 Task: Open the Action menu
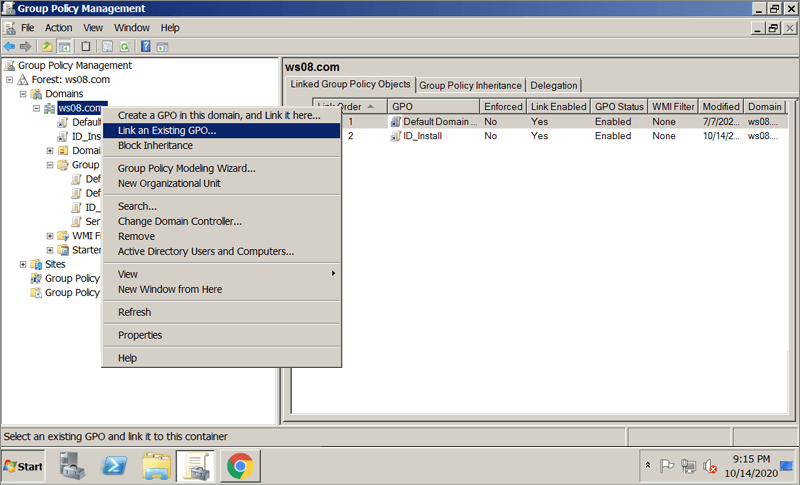coord(59,28)
